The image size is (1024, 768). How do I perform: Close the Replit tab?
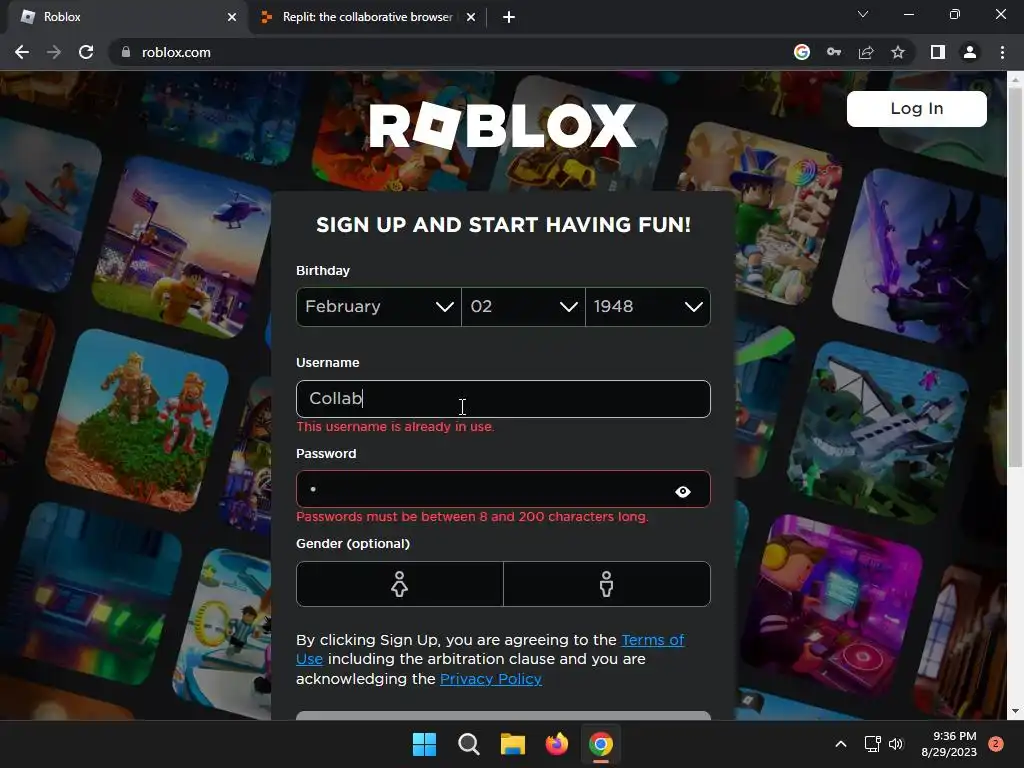[471, 17]
